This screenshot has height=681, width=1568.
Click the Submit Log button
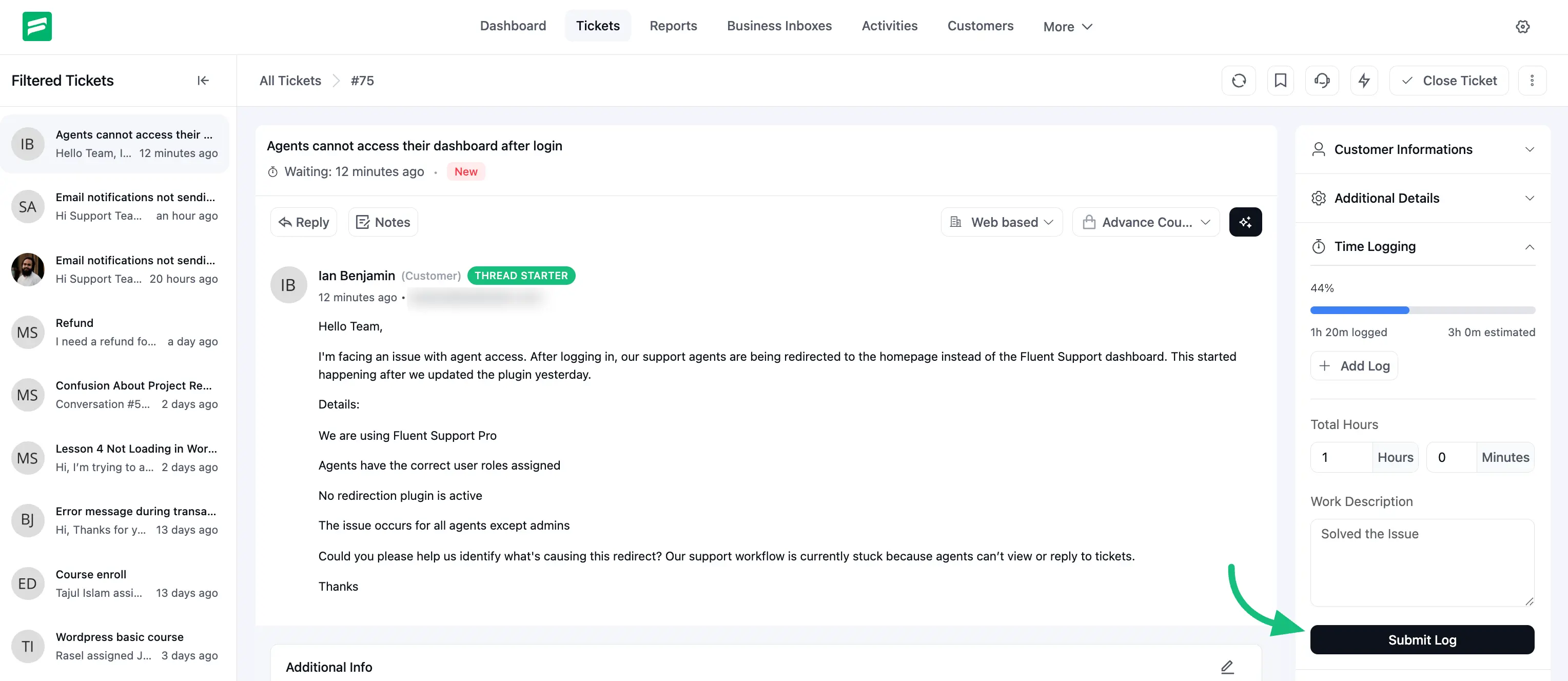click(1421, 639)
